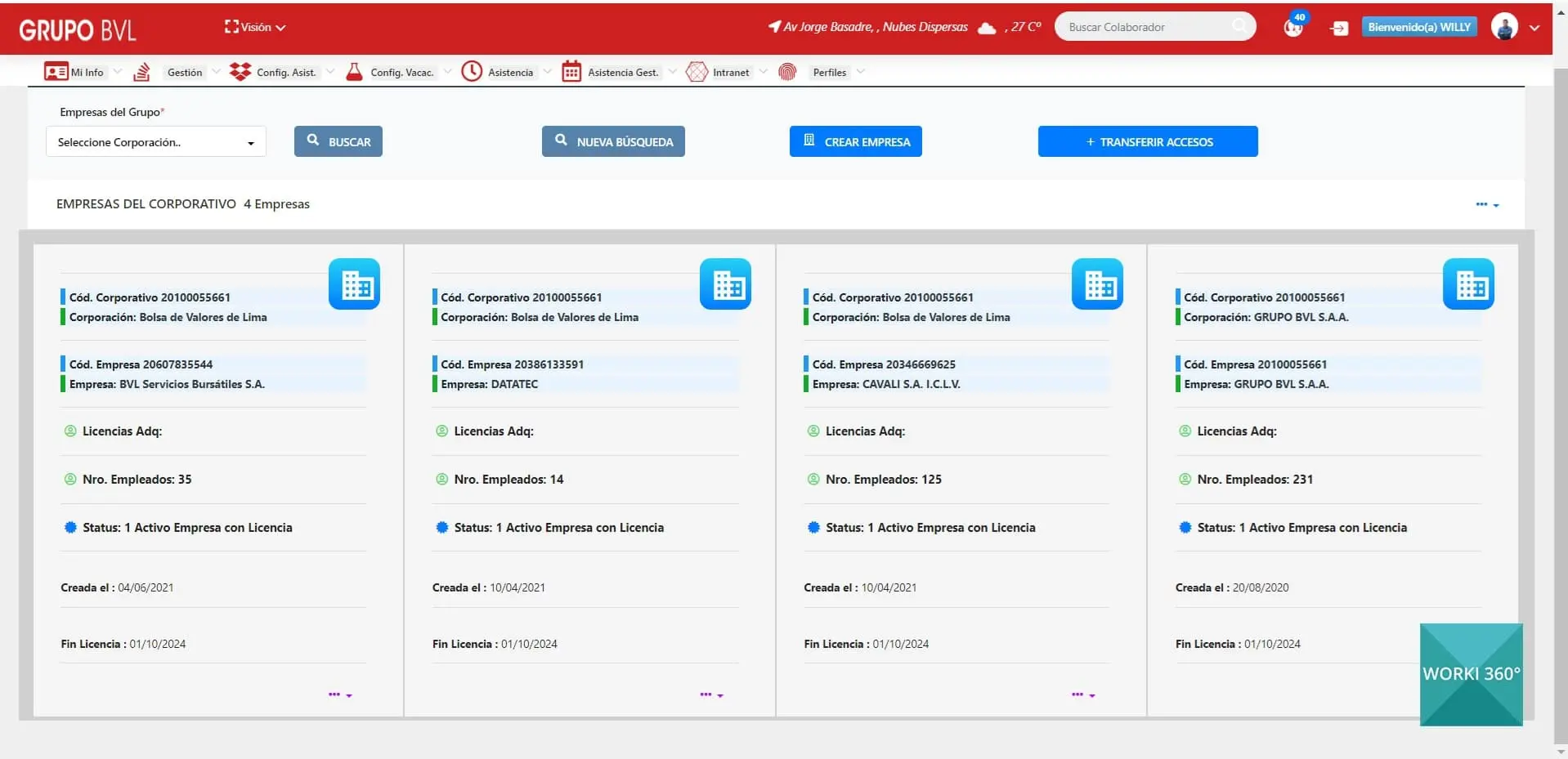Click the building icon on CAVALI card
The width and height of the screenshot is (1568, 759).
coord(1098,284)
